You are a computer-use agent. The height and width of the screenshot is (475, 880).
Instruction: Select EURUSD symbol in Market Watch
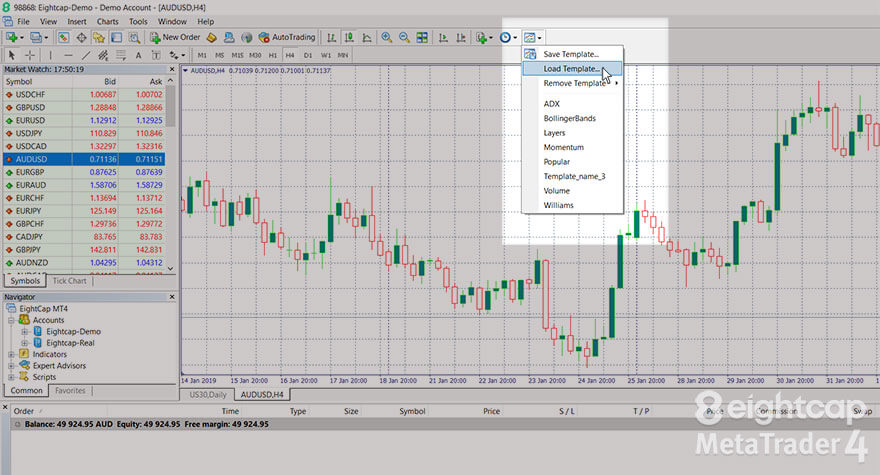tap(30, 120)
